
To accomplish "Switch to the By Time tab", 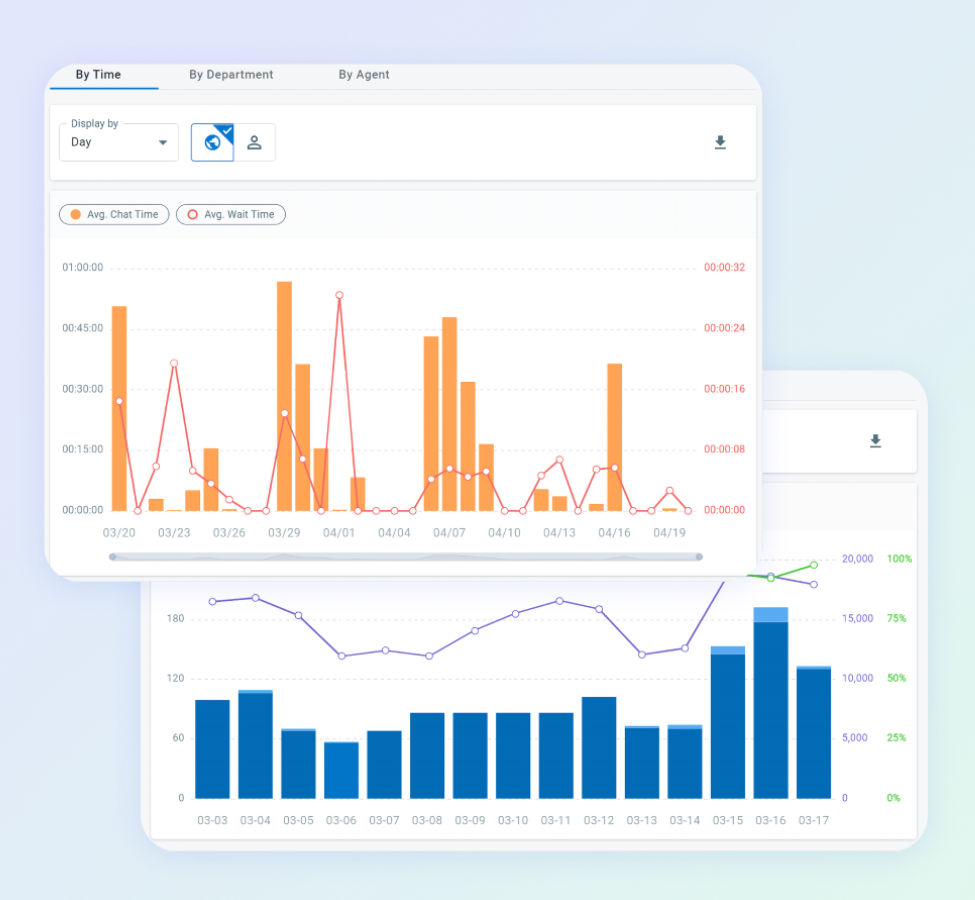I will pyautogui.click(x=98, y=75).
